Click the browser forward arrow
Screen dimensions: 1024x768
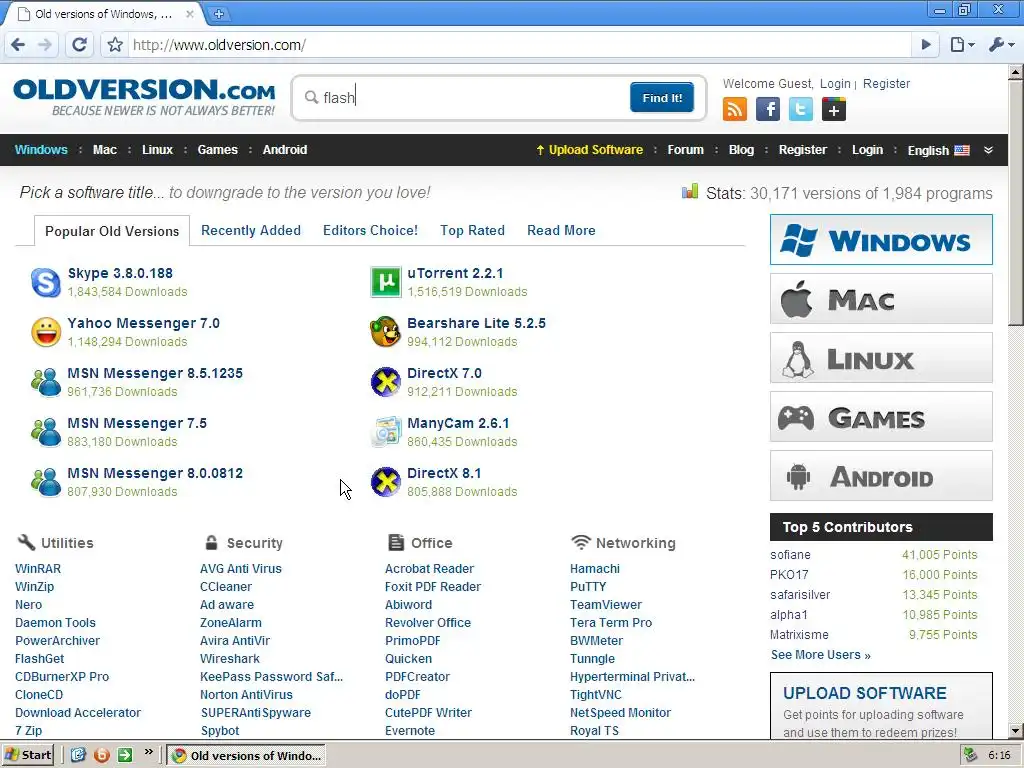click(44, 44)
